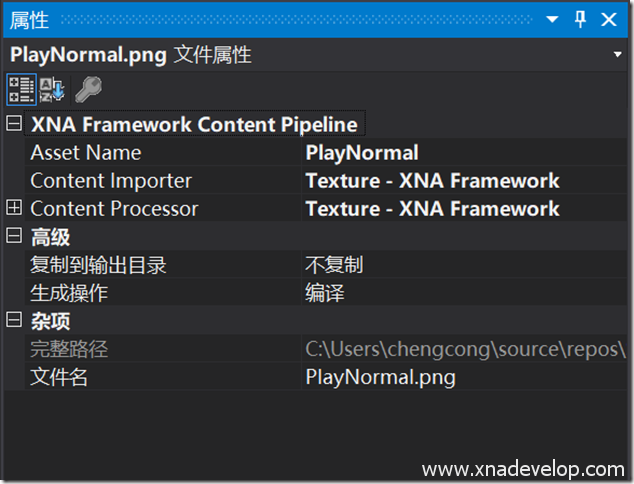Collapse the 高级 category
The image size is (634, 484).
point(13,236)
